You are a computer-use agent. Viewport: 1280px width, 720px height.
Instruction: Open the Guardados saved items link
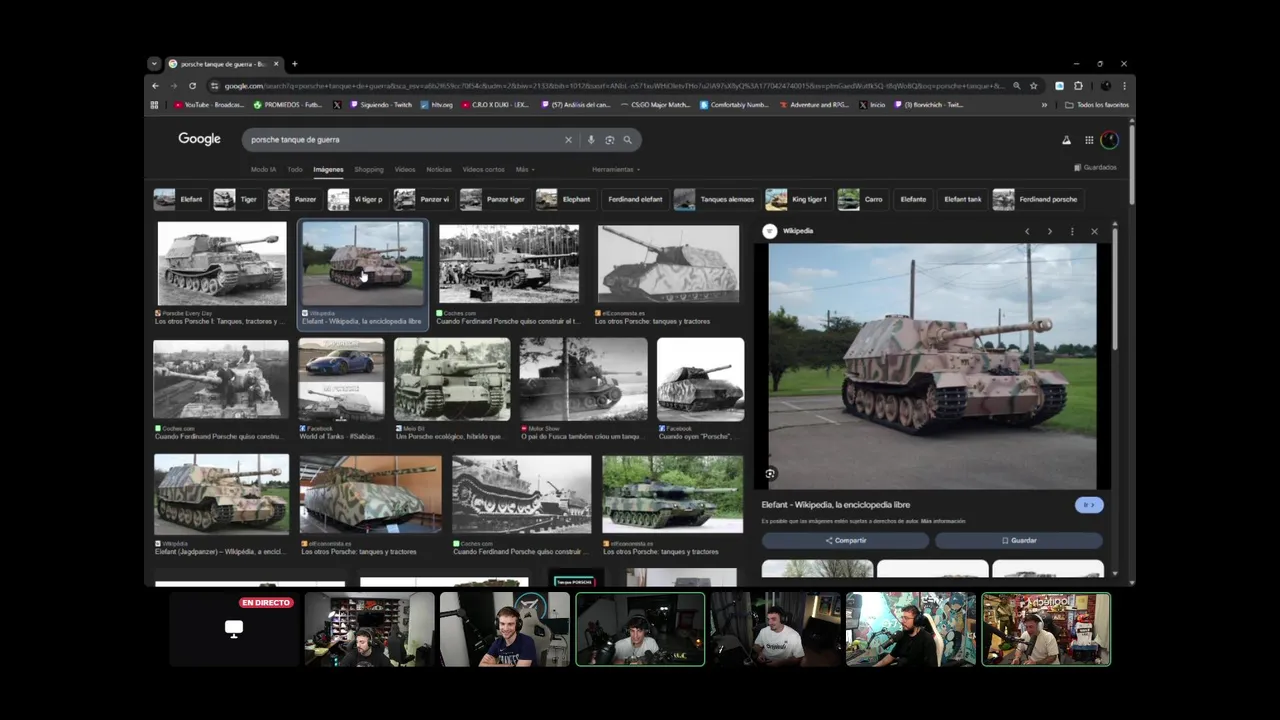(x=1095, y=167)
